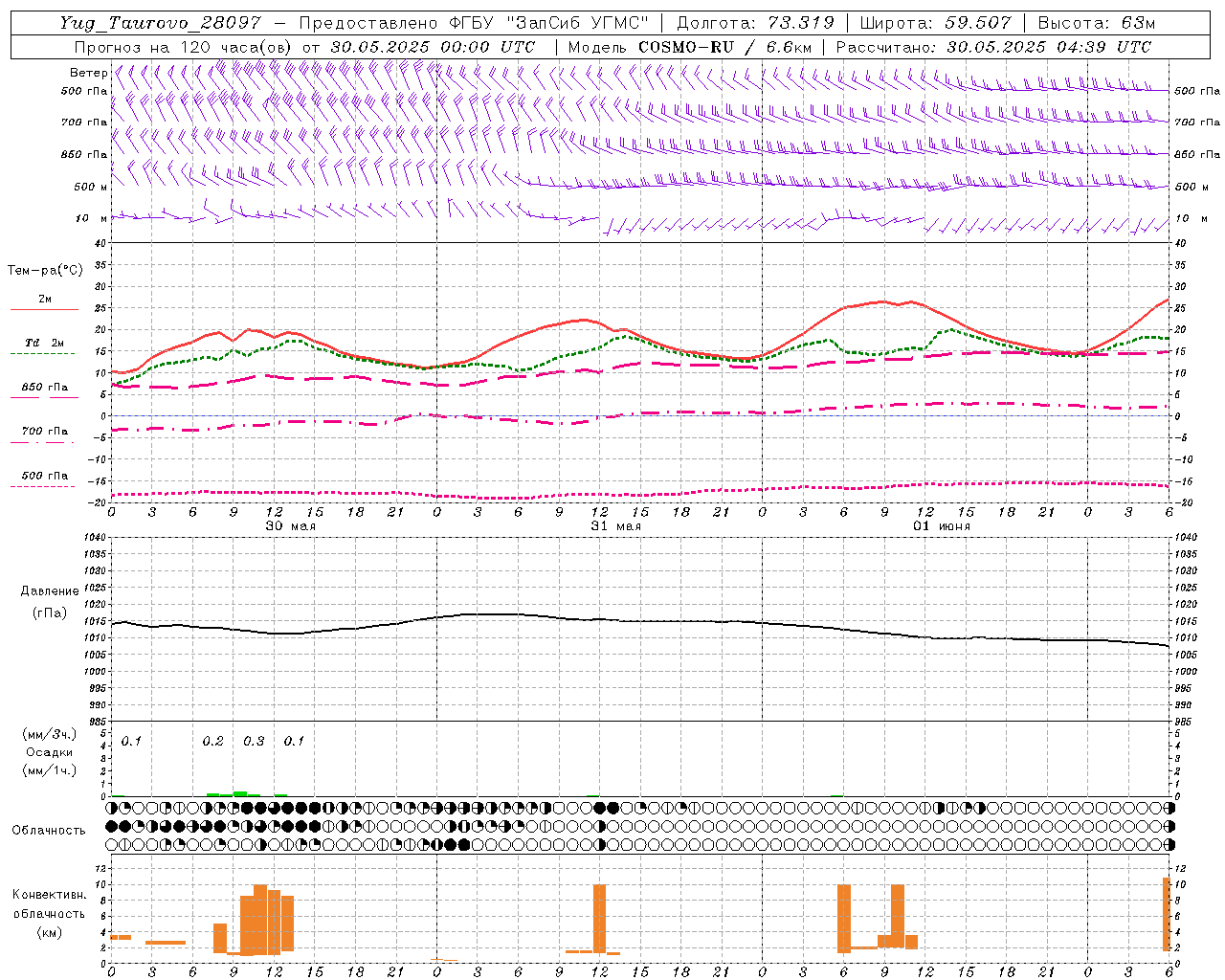Click the Конвективн. convective cloud label
This screenshot has width=1225, height=980.
[x=49, y=895]
